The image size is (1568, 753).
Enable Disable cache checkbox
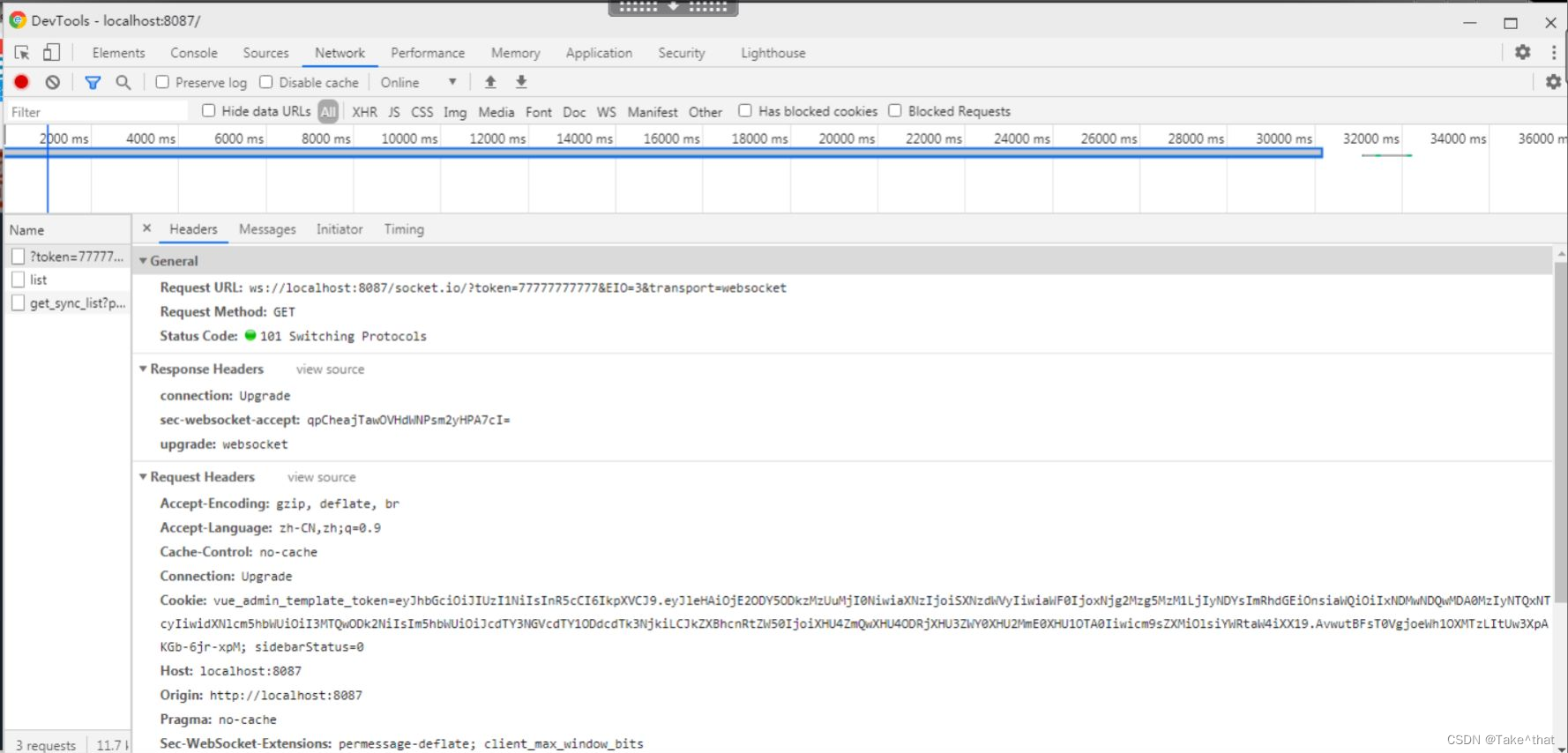(x=265, y=82)
